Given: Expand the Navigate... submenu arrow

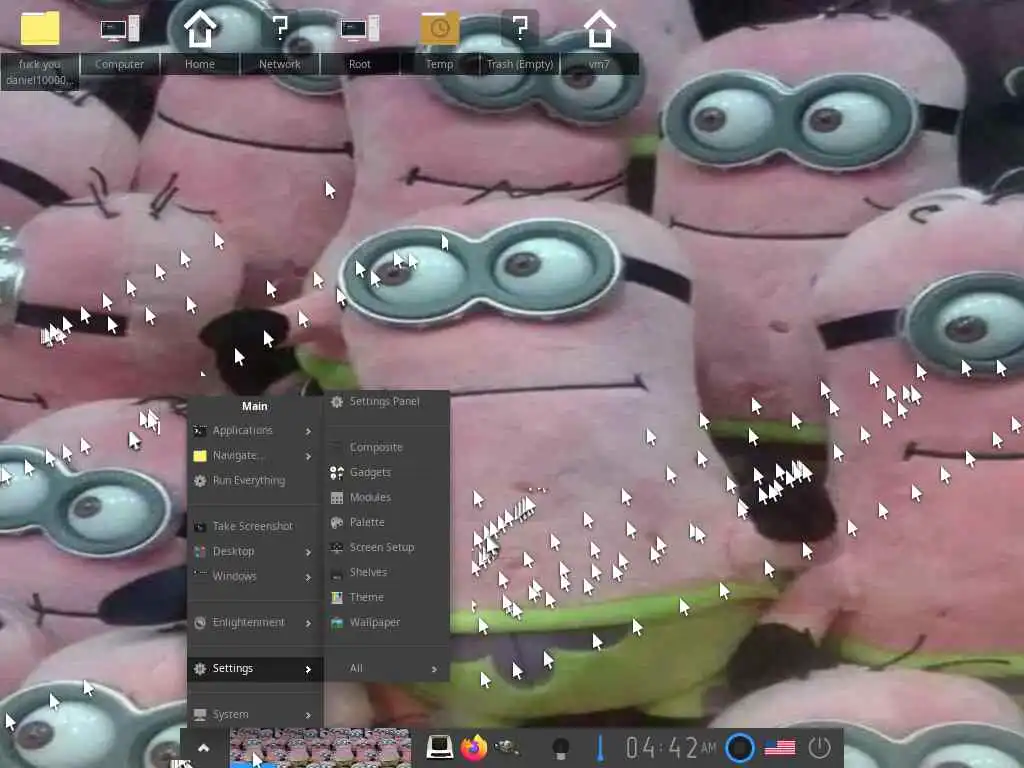Looking at the screenshot, I should point(308,456).
